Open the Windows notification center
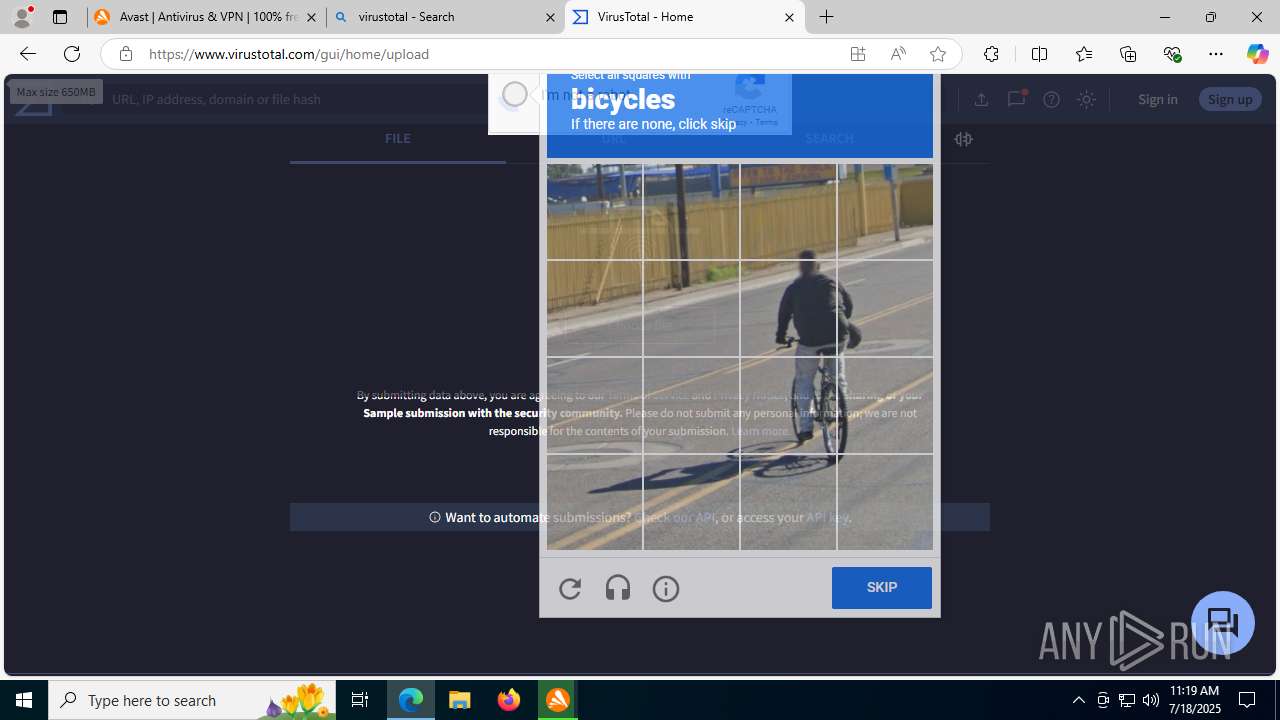1280x720 pixels. tap(1247, 700)
